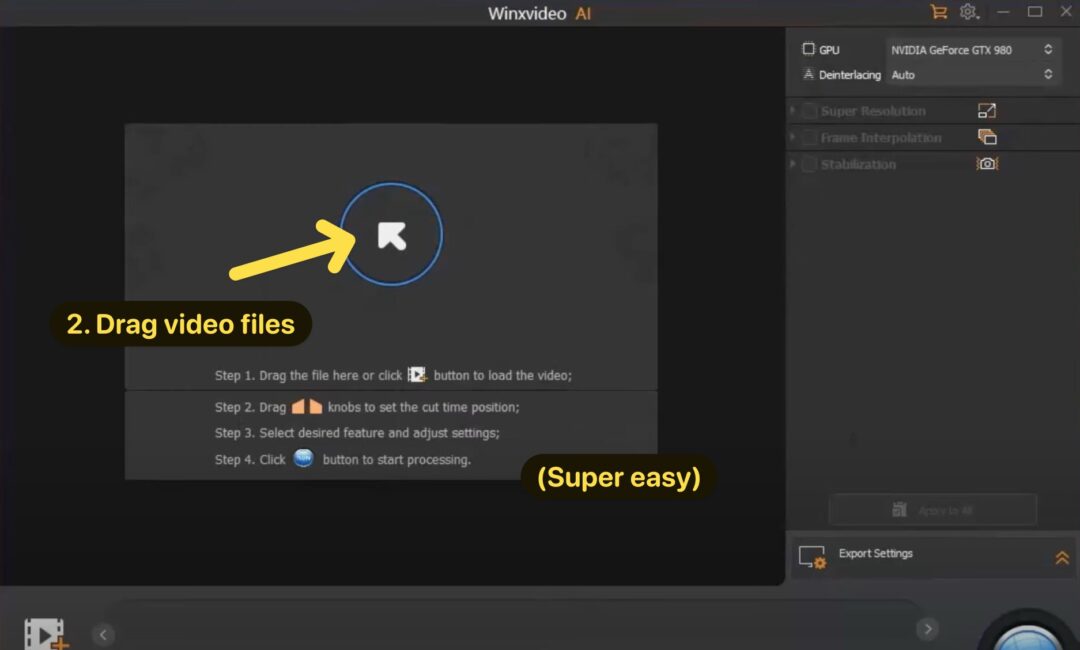Click the Super Resolution upscale icon

[x=987, y=110]
